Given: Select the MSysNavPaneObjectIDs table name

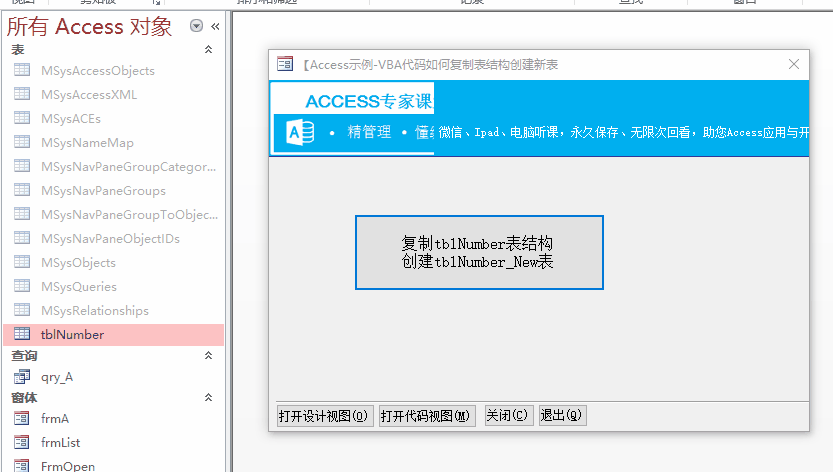Looking at the screenshot, I should (x=110, y=239).
